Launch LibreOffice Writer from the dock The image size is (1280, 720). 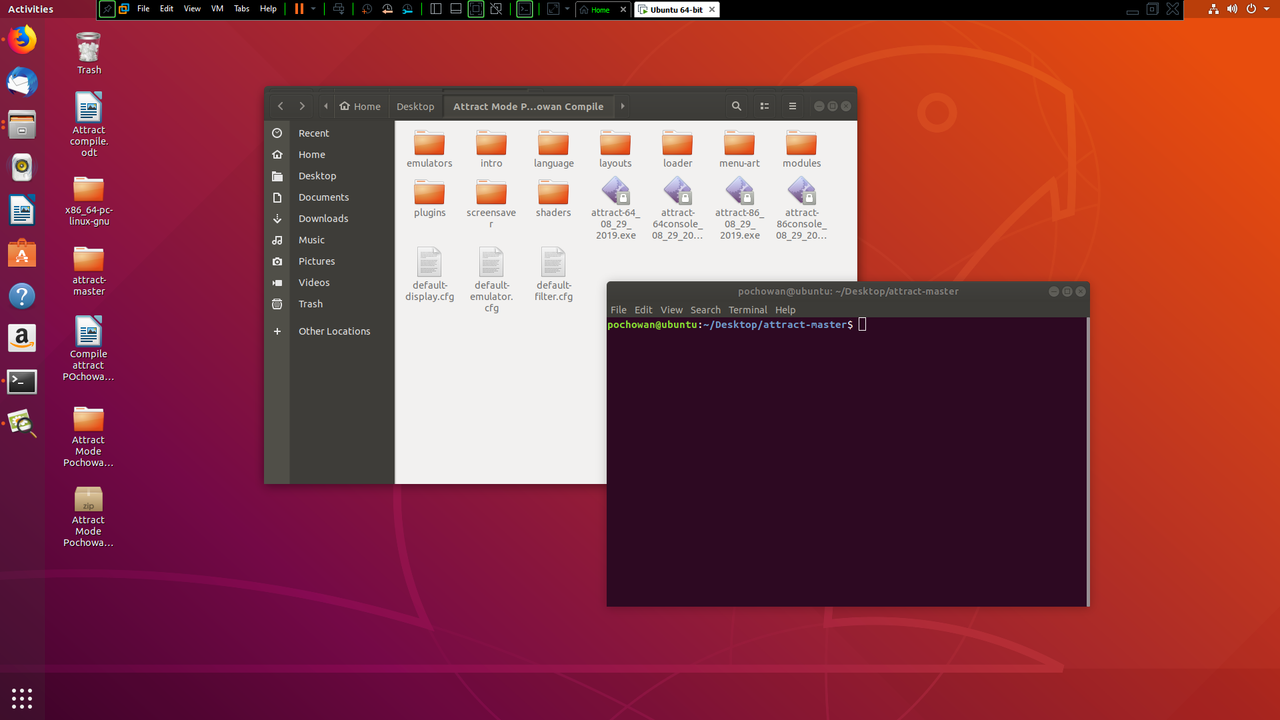click(22, 210)
